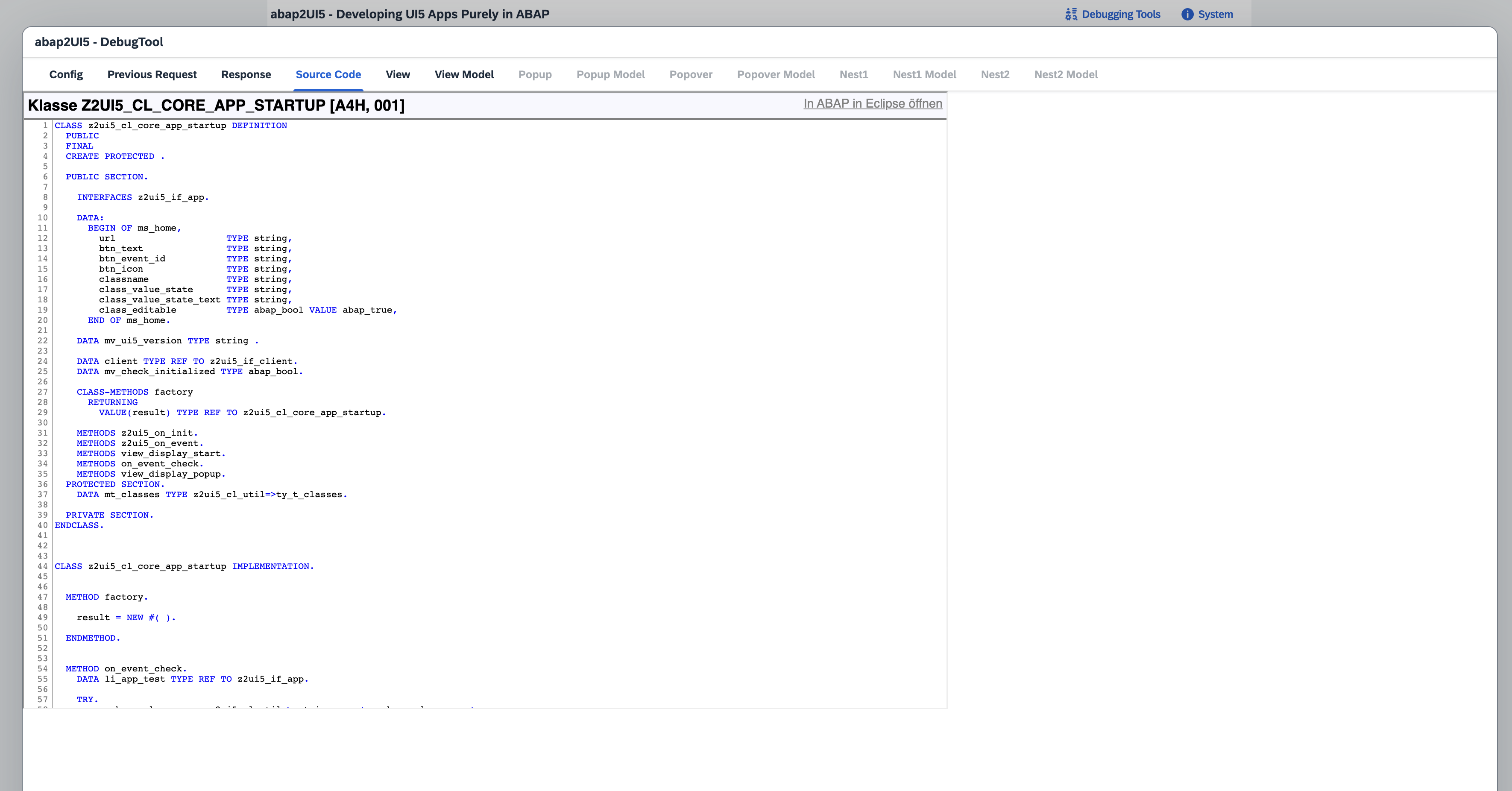View the Response tab
The image size is (1512, 791).
(246, 74)
